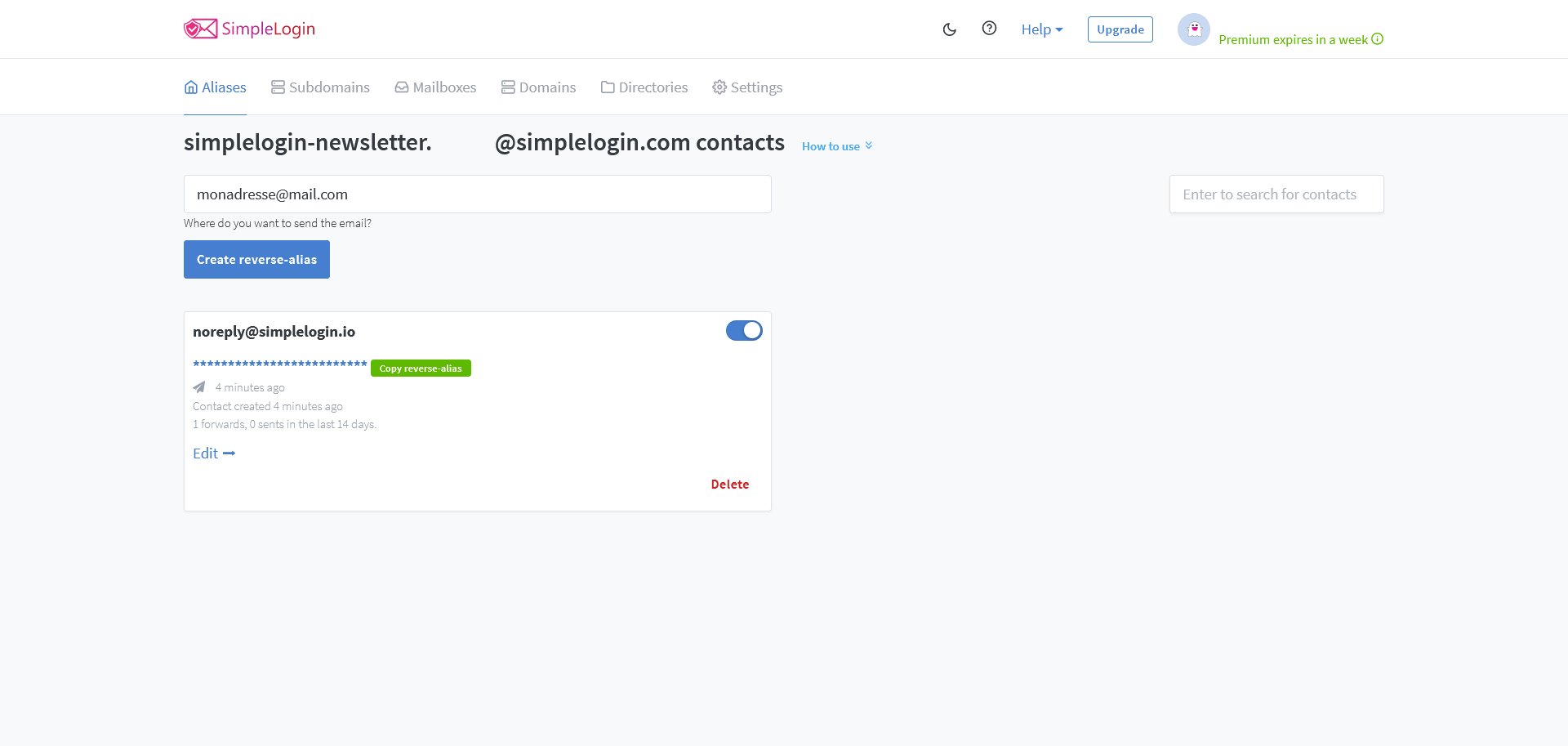The height and width of the screenshot is (746, 1568).
Task: Go to the Domains tab
Action: point(538,87)
